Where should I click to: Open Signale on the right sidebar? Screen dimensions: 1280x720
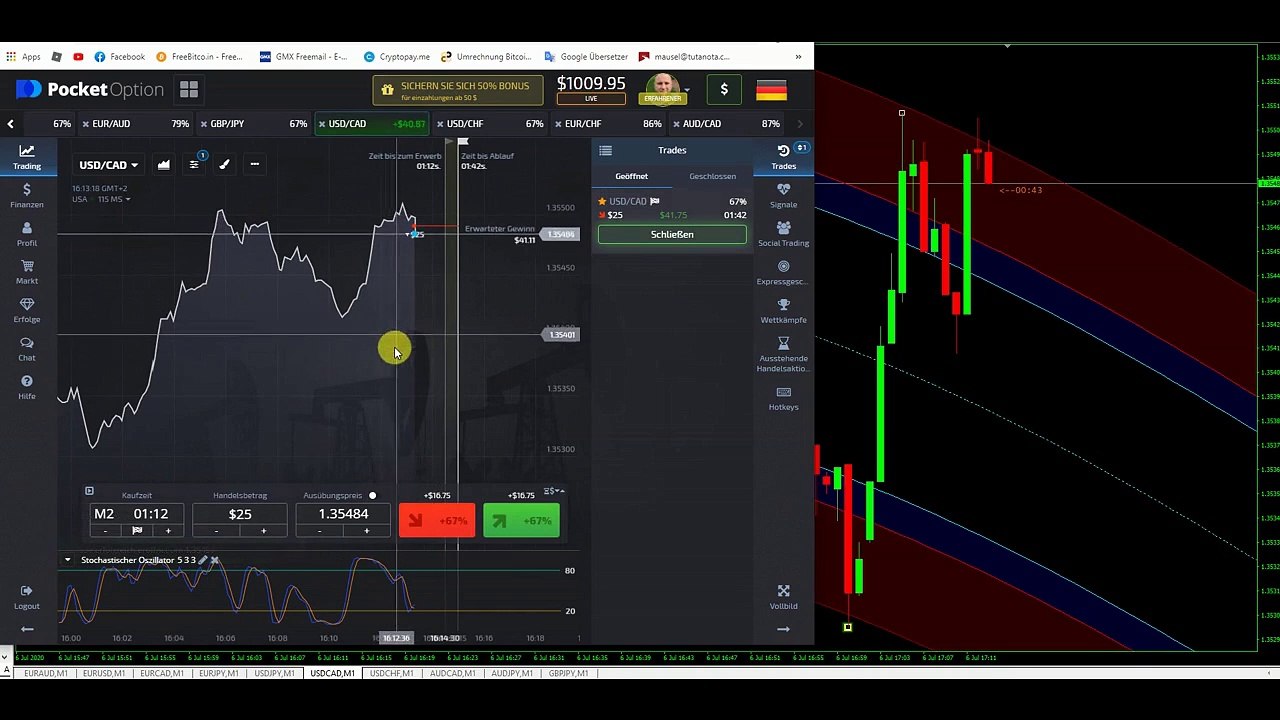click(784, 196)
